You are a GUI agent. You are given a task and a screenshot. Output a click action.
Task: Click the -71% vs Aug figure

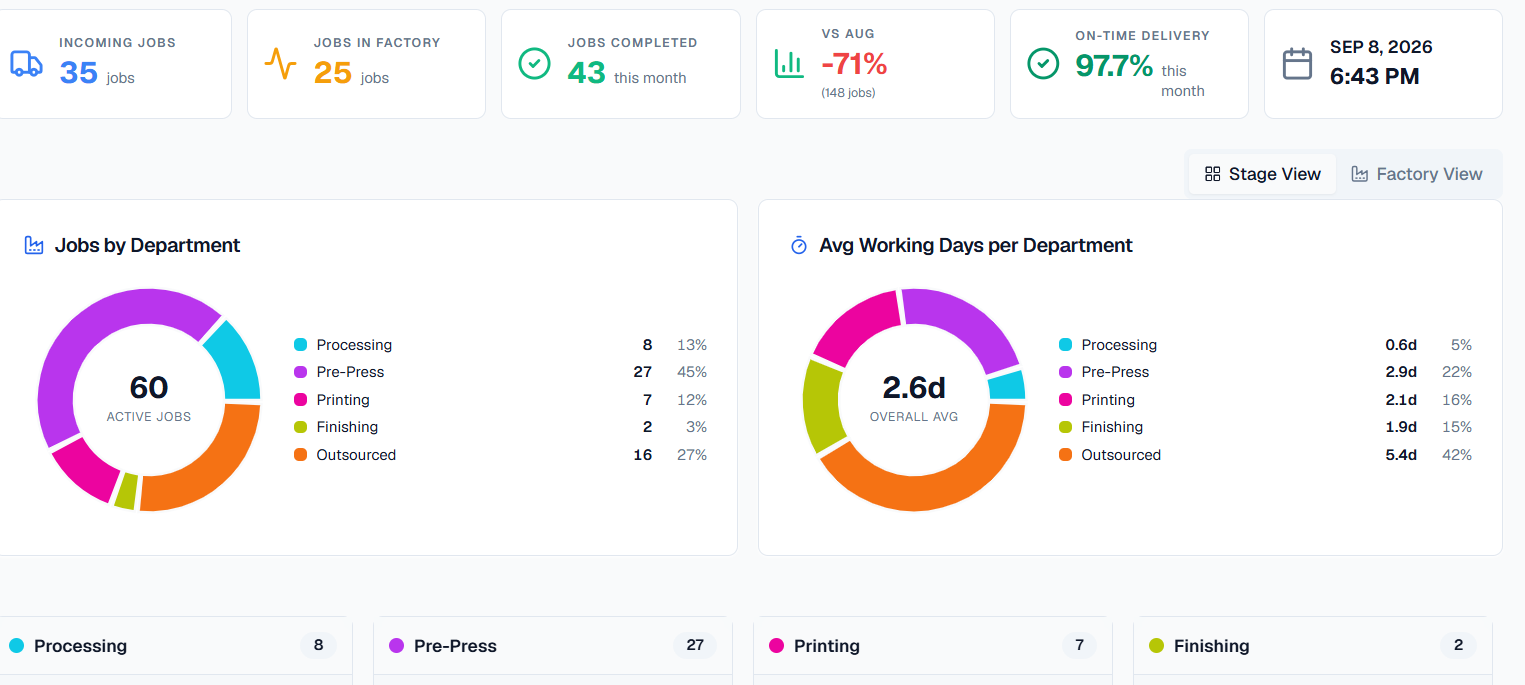(854, 64)
